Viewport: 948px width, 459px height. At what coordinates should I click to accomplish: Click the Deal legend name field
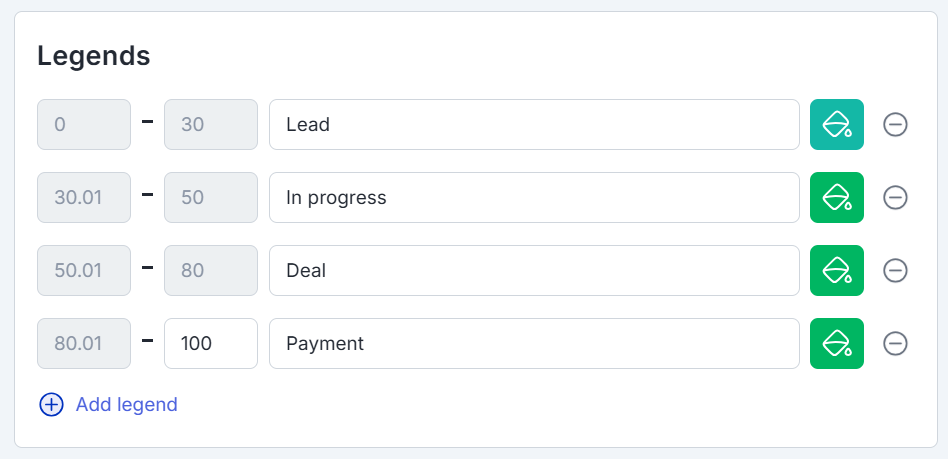pyautogui.click(x=534, y=271)
